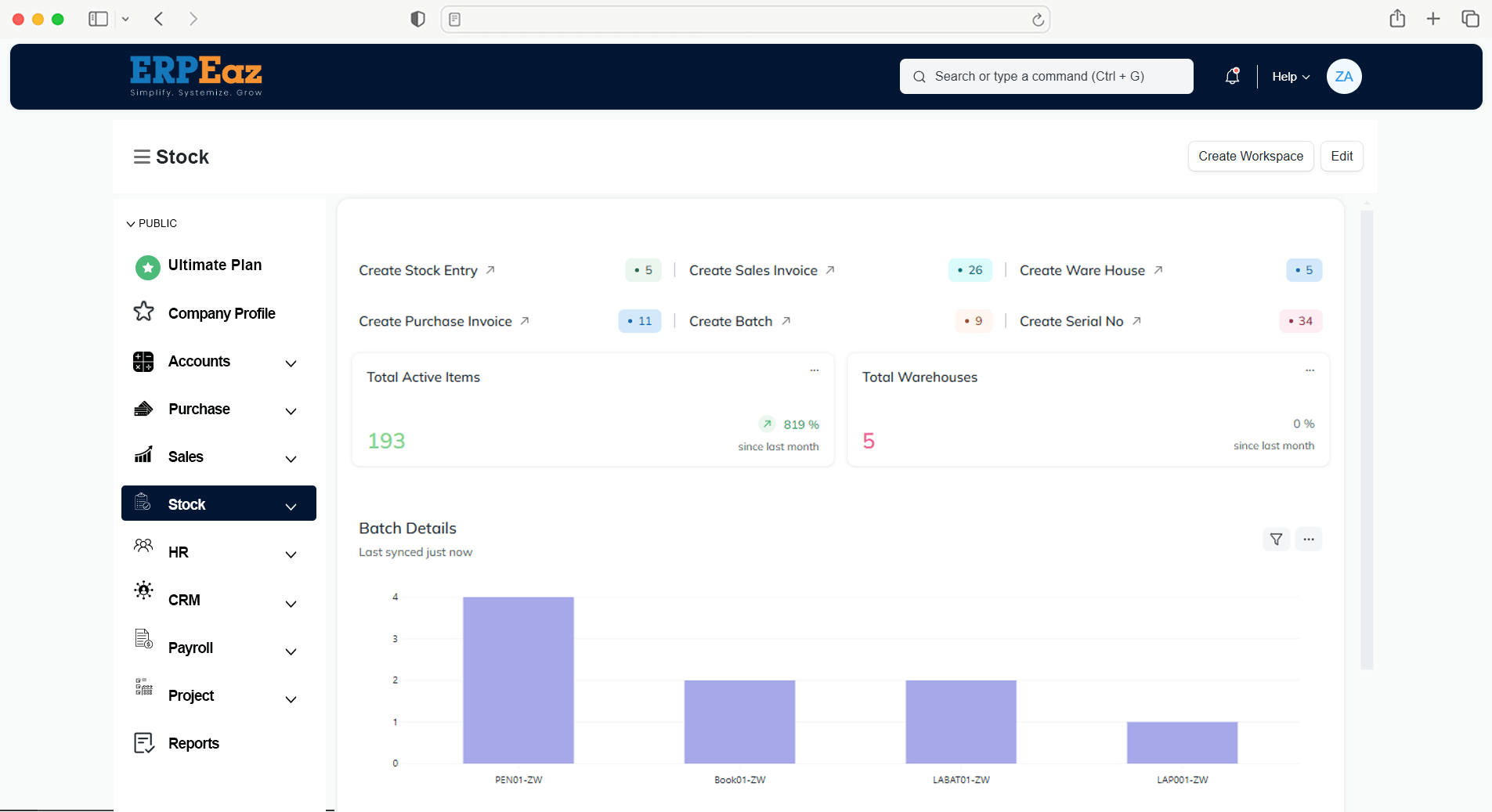Screen dimensions: 1492x812
Task: Click the Safari share icon
Action: 1397,19
